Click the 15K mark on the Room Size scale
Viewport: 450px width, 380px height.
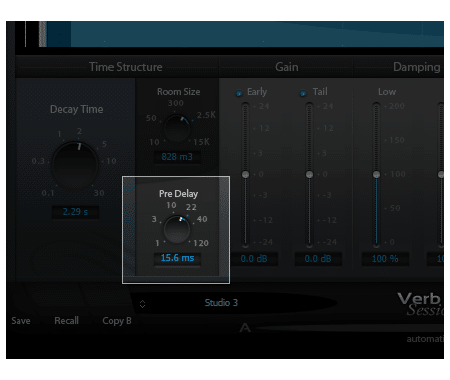coord(201,142)
